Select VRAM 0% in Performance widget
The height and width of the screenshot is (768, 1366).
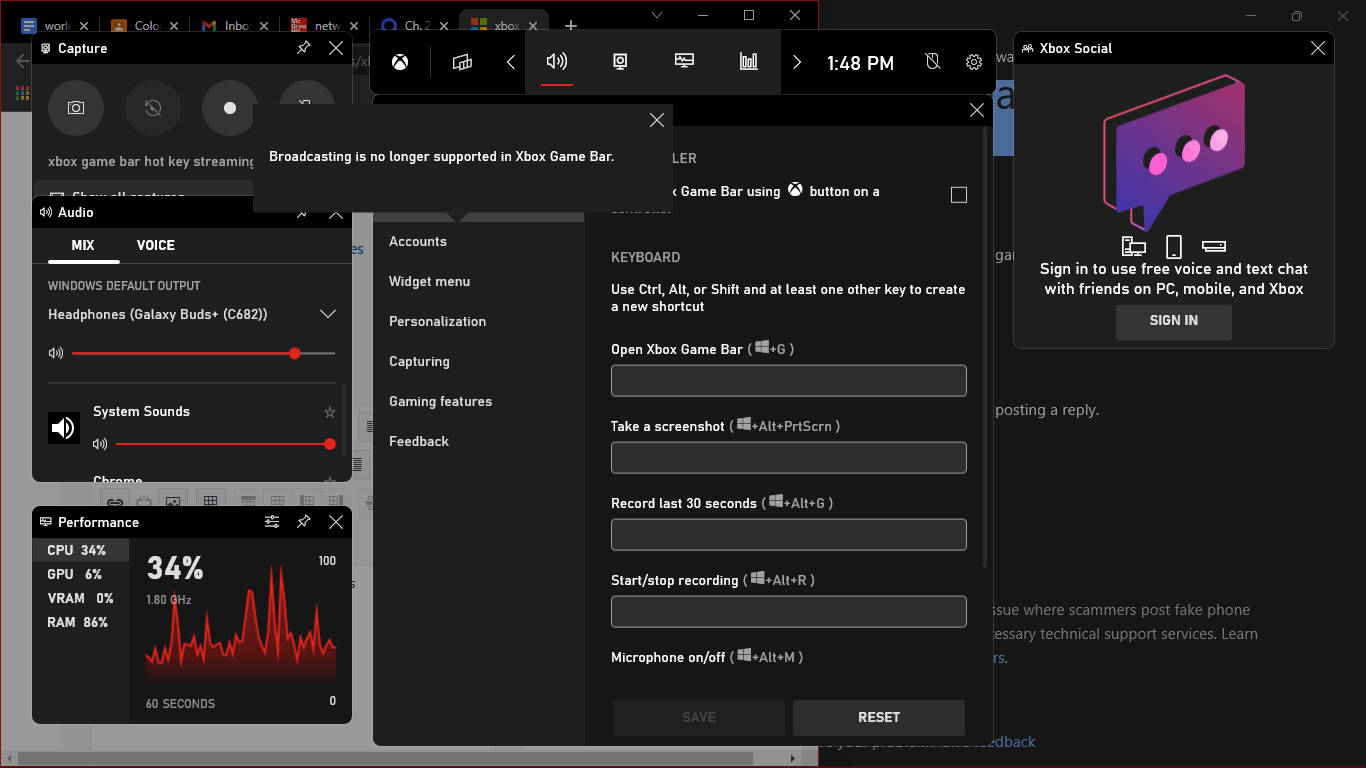(81, 598)
